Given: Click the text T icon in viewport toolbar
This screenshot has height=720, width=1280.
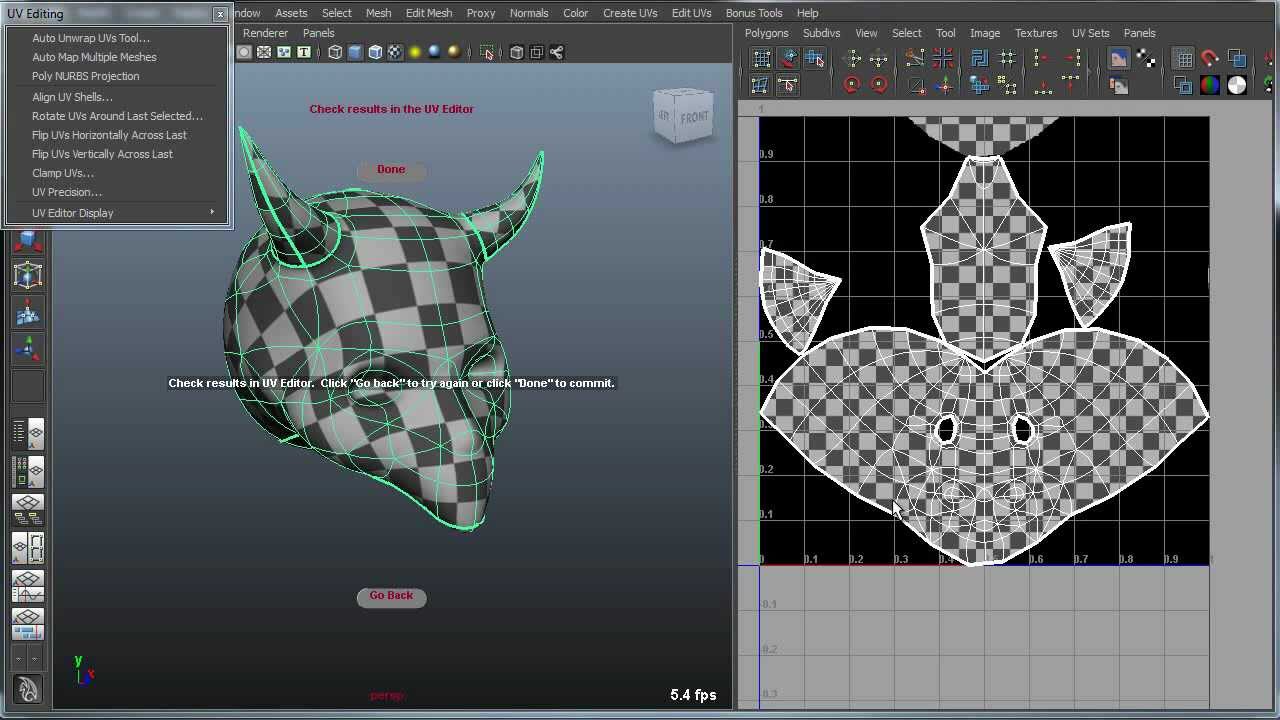Looking at the screenshot, I should click(303, 52).
